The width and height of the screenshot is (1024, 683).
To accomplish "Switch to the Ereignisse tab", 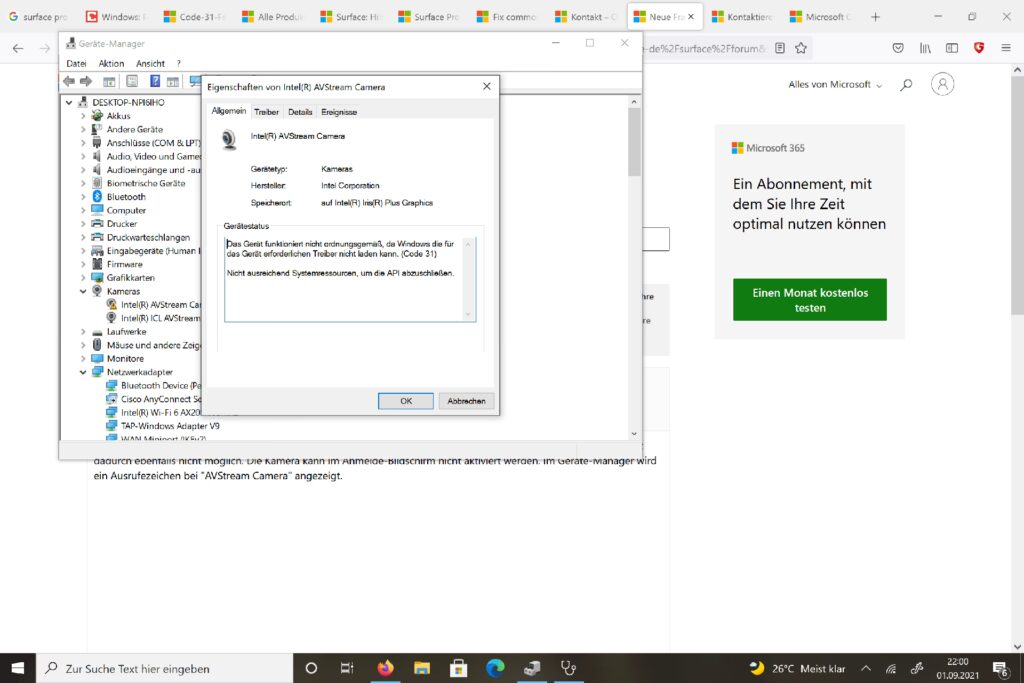I will click(339, 112).
